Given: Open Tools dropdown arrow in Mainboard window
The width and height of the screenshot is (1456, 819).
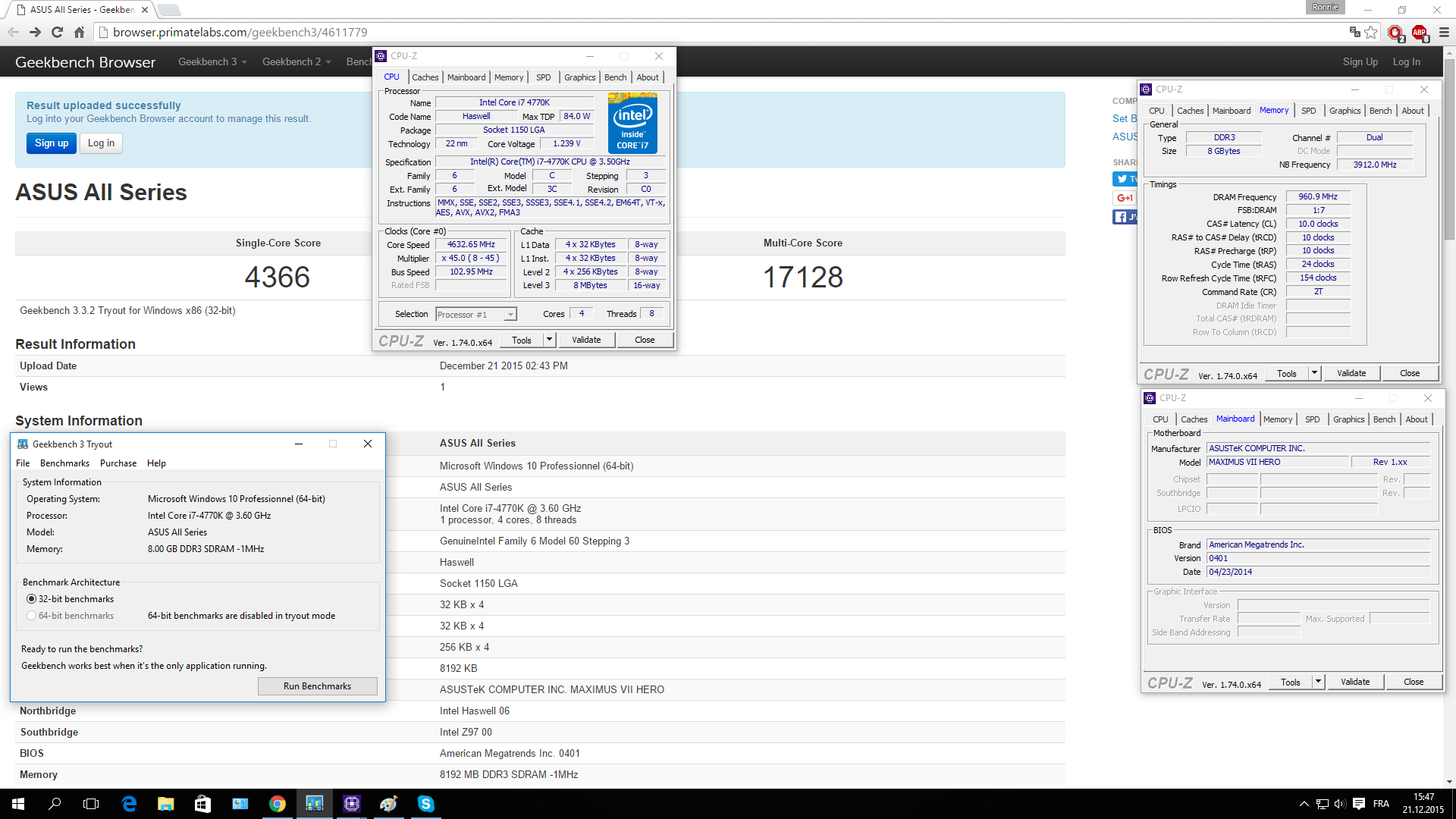Looking at the screenshot, I should (x=1319, y=682).
